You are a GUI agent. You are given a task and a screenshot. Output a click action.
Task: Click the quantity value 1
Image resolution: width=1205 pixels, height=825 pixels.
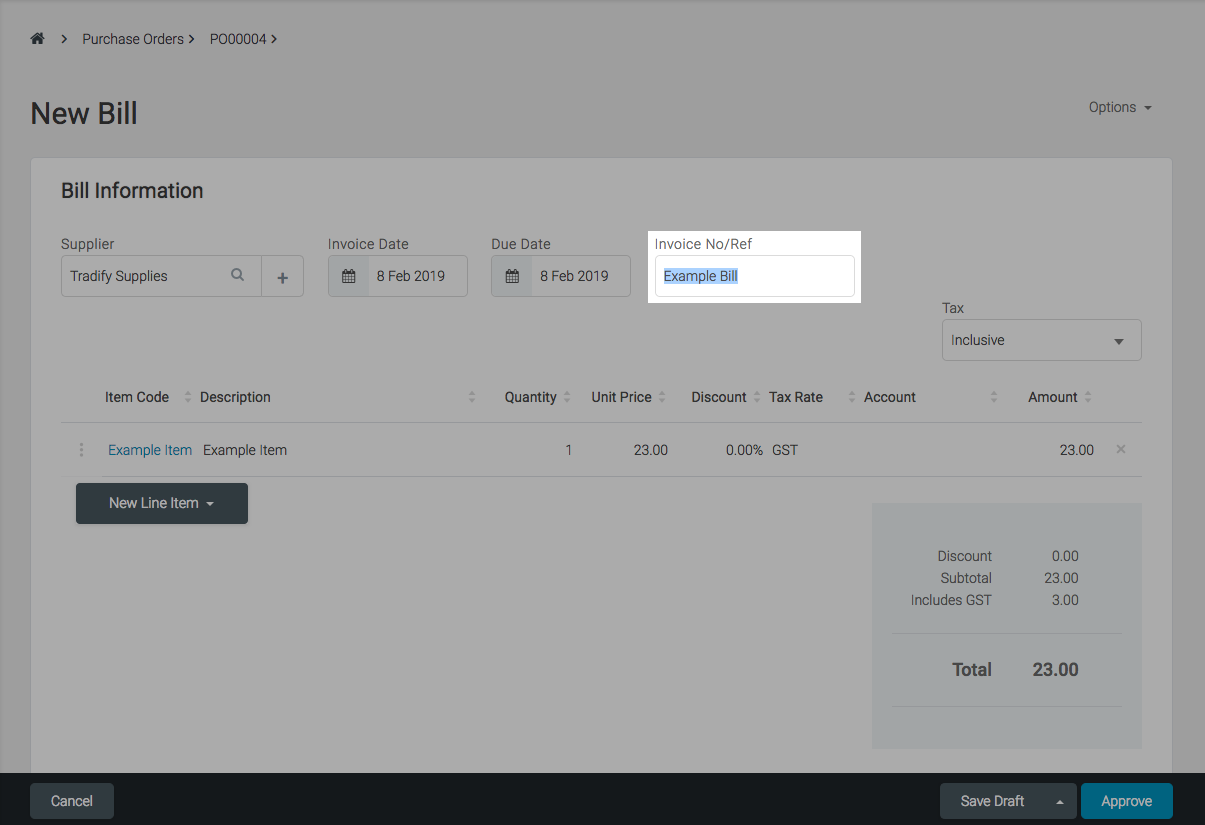[x=569, y=450]
